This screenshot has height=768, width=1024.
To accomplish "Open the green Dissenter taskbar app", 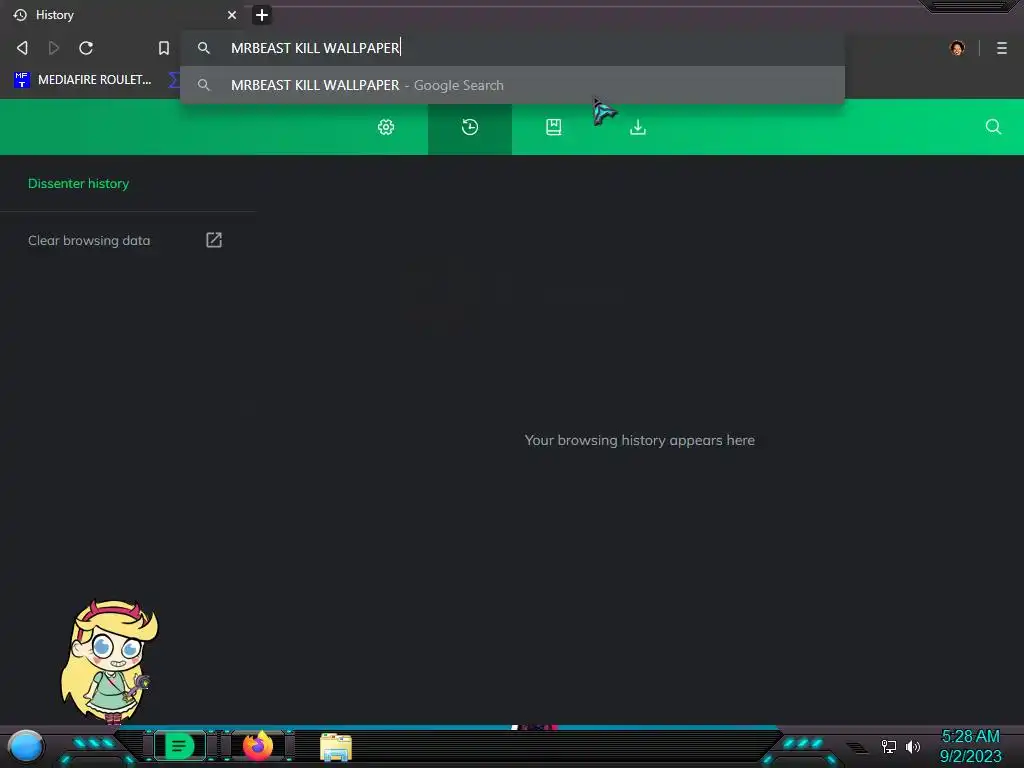I will click(x=180, y=745).
